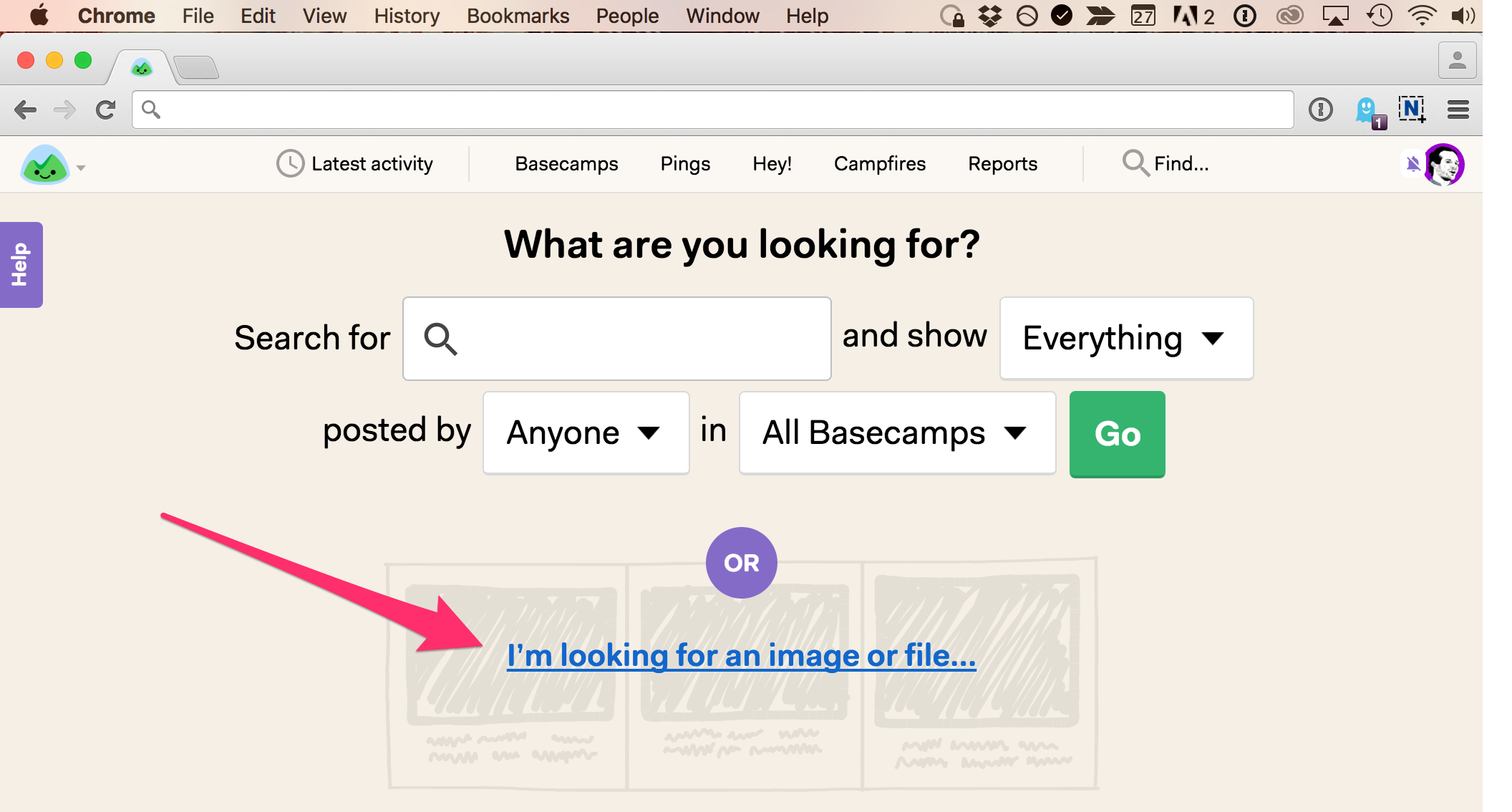The image size is (1512, 812).
Task: Open Latest activity
Action: (x=355, y=164)
